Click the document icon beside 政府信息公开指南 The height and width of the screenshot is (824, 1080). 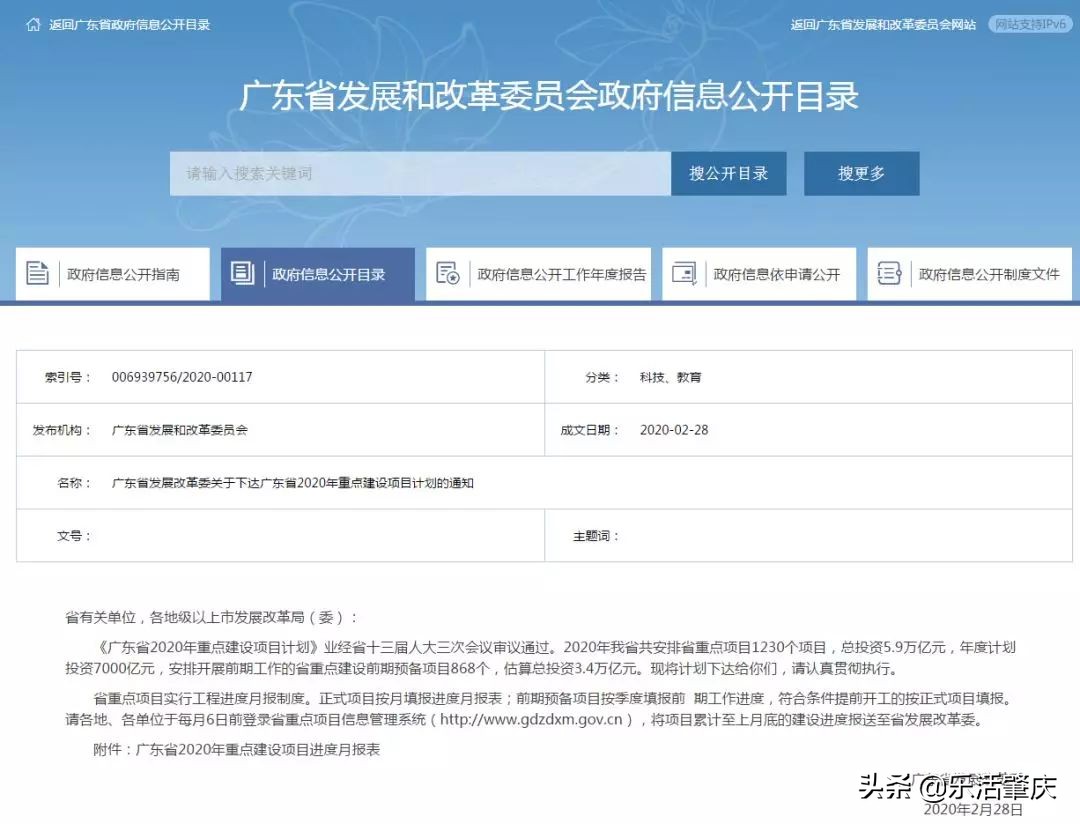click(x=38, y=272)
